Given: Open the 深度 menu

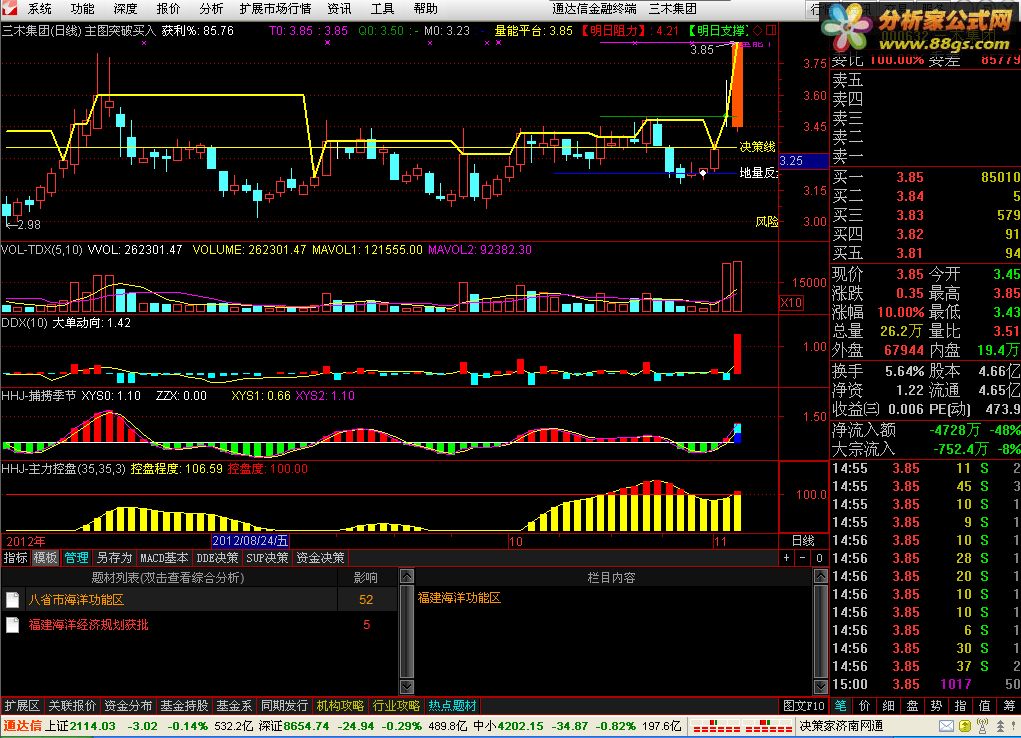Looking at the screenshot, I should 125,8.
